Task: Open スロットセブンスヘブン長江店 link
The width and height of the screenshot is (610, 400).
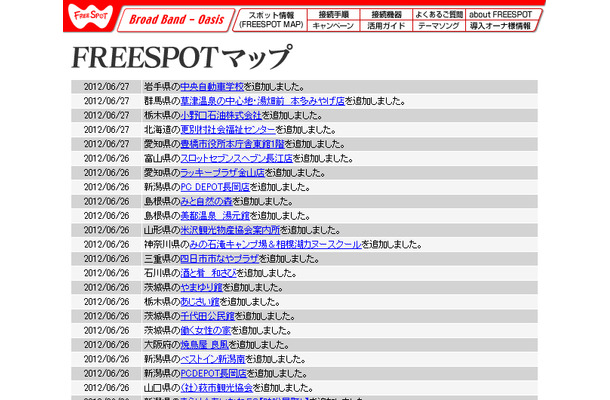Action: (x=237, y=158)
